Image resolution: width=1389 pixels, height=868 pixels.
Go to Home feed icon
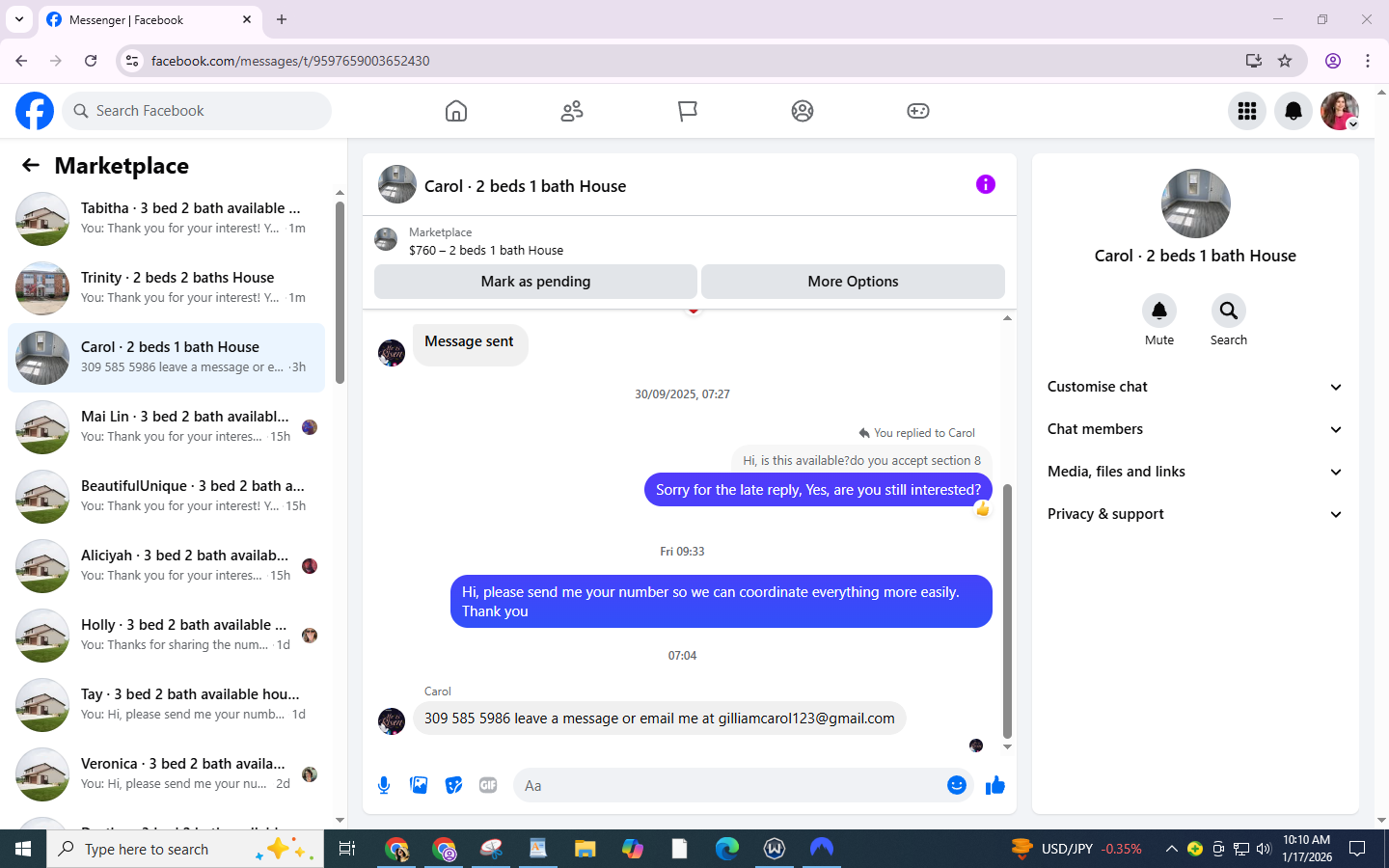pyautogui.click(x=456, y=111)
